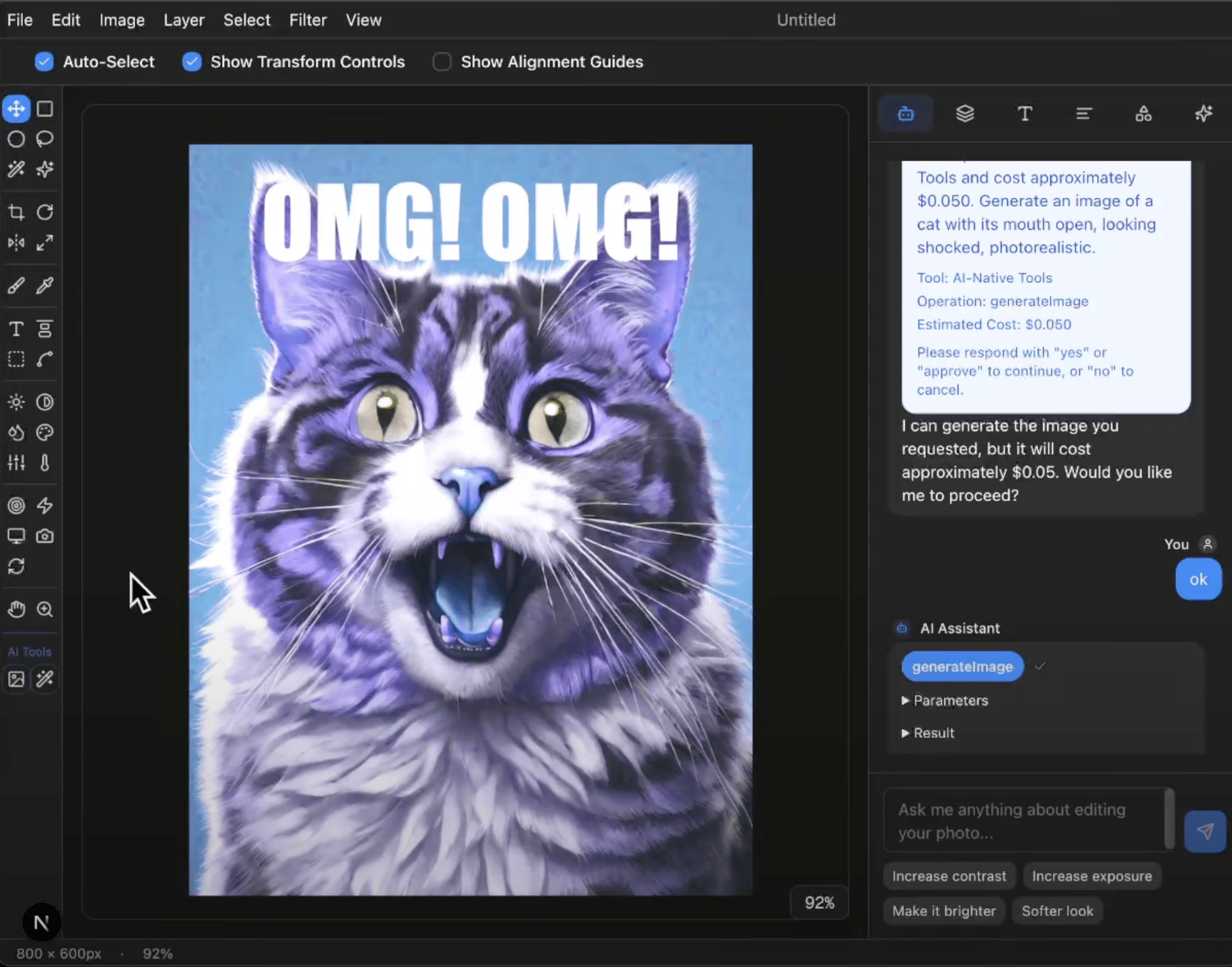Pick the Eyedropper tool
Viewport: 1232px width, 967px height.
pyautogui.click(x=44, y=286)
